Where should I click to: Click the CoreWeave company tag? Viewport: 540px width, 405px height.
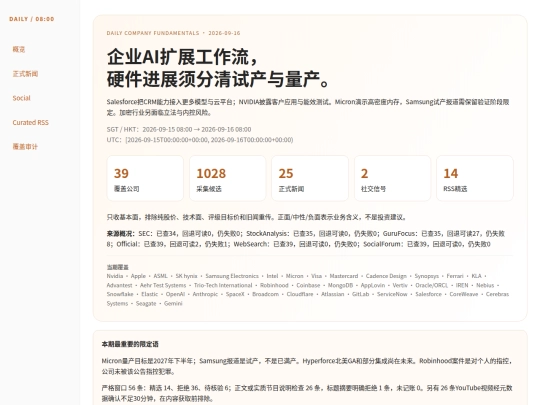pos(464,294)
